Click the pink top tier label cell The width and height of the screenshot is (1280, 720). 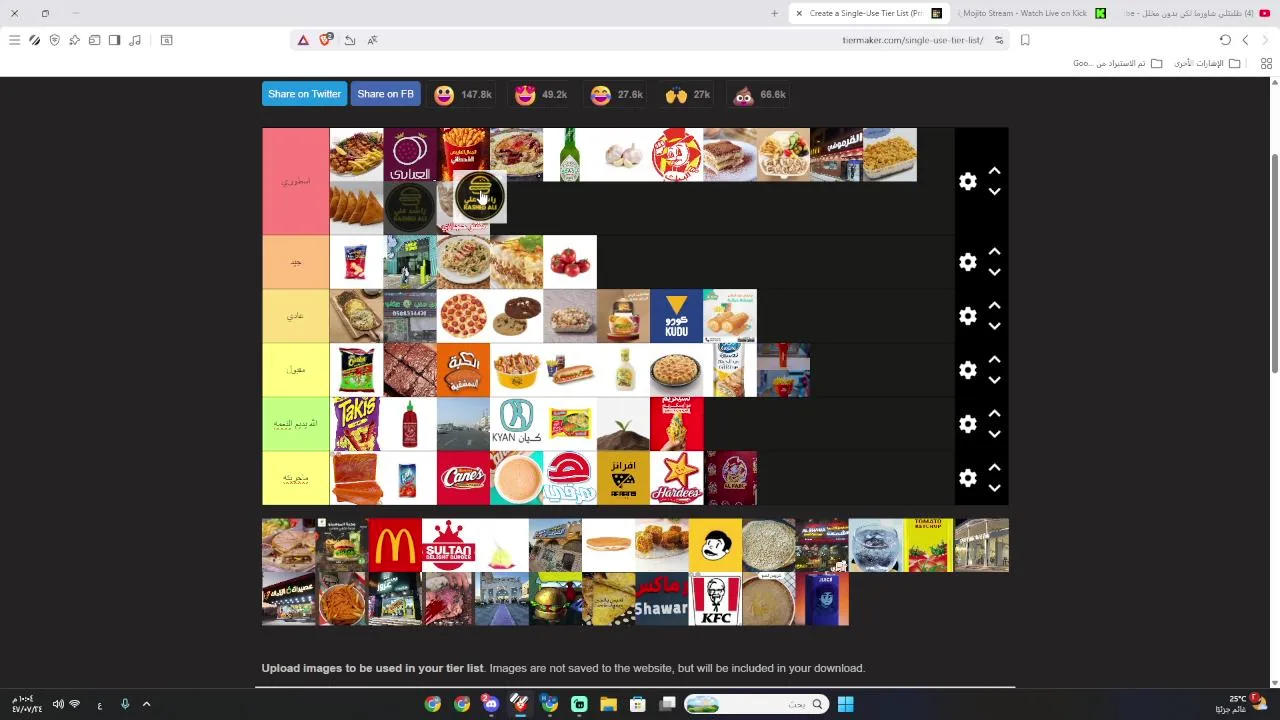point(295,181)
